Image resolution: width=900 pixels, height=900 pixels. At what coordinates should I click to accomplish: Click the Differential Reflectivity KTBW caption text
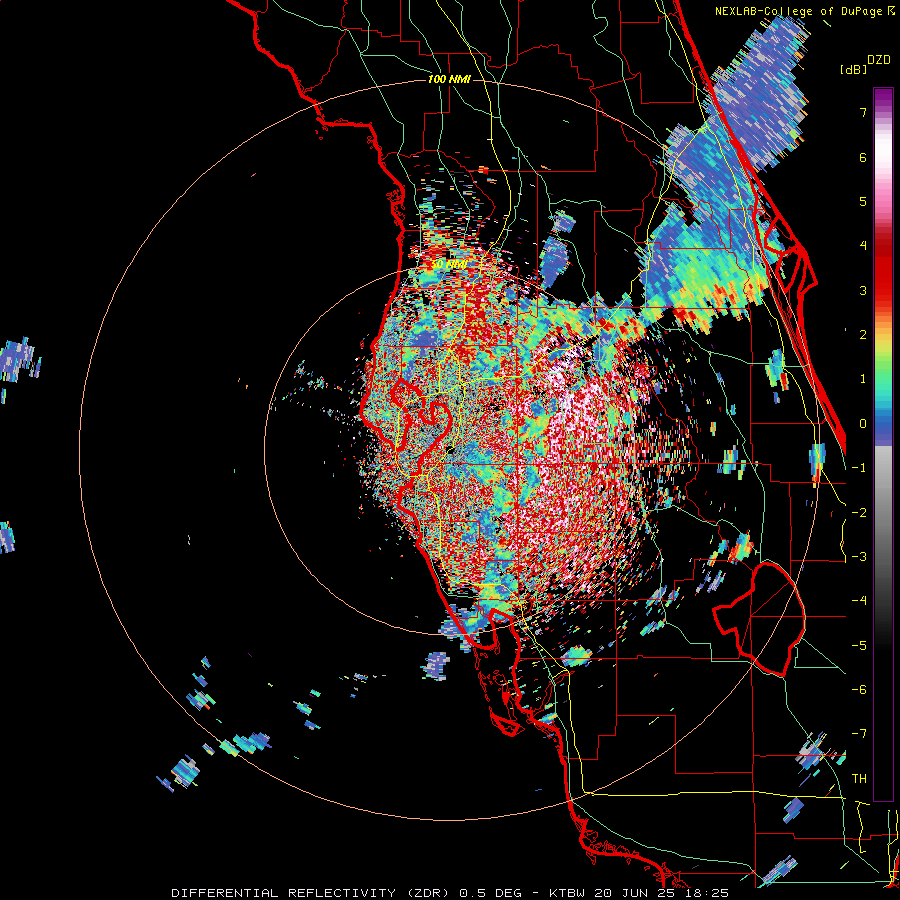pyautogui.click(x=450, y=893)
